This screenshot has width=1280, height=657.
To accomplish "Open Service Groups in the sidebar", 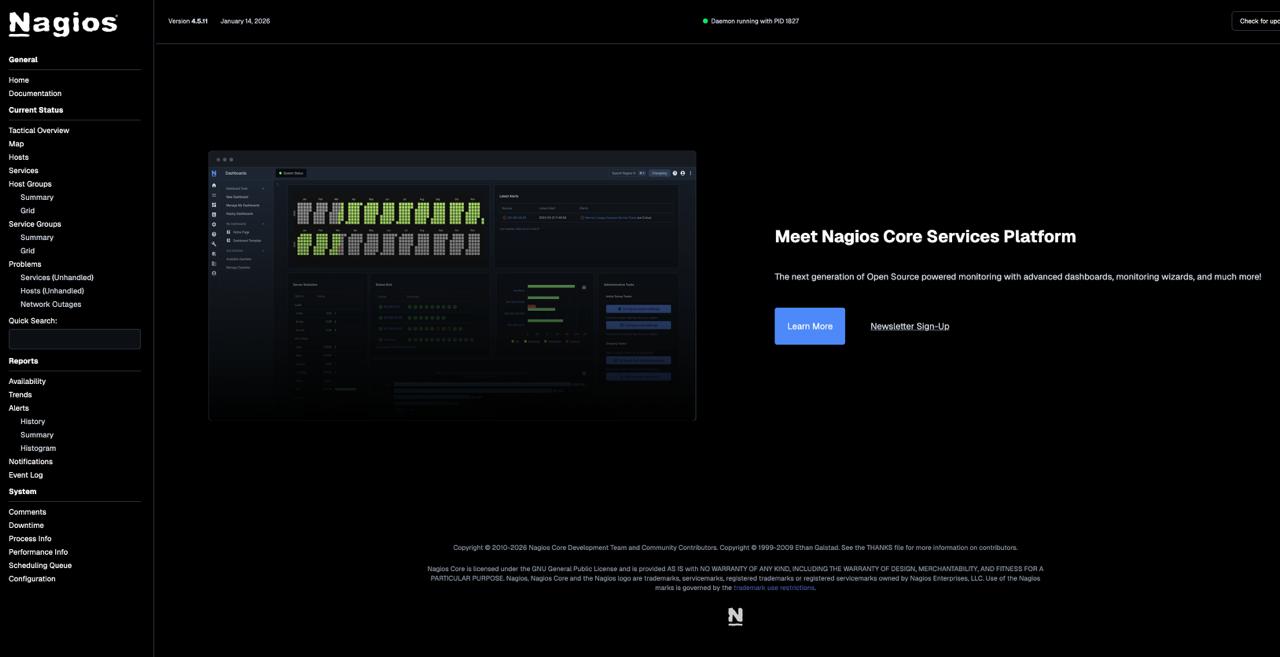I will [35, 224].
